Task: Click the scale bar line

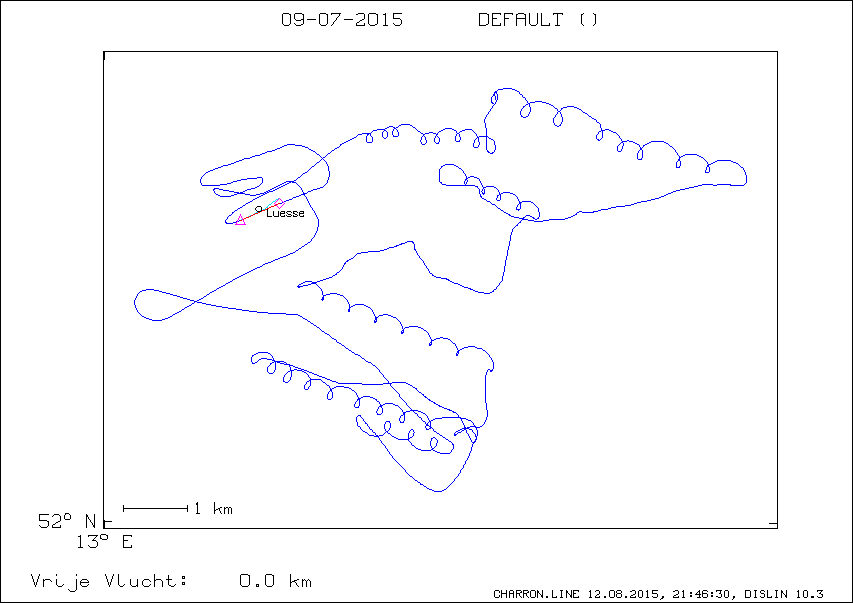Action: click(x=156, y=509)
